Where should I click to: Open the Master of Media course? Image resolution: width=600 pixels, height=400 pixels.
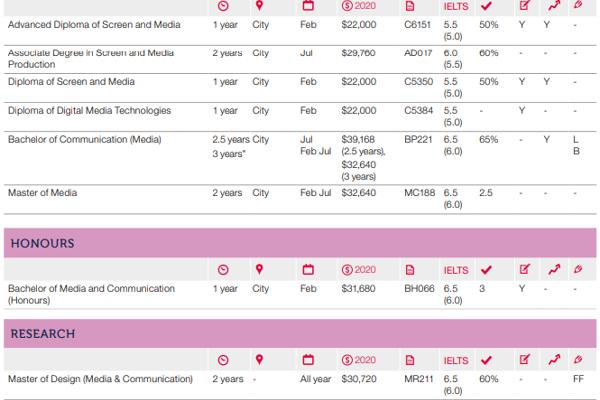point(42,193)
